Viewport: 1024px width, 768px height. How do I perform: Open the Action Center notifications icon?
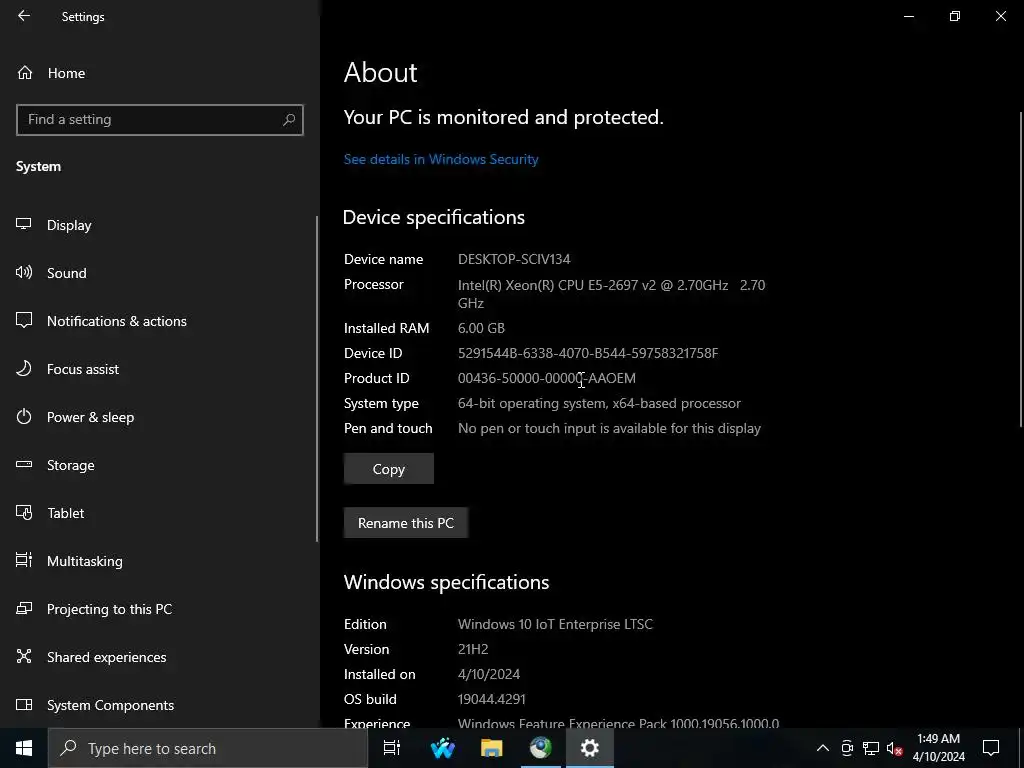point(991,748)
